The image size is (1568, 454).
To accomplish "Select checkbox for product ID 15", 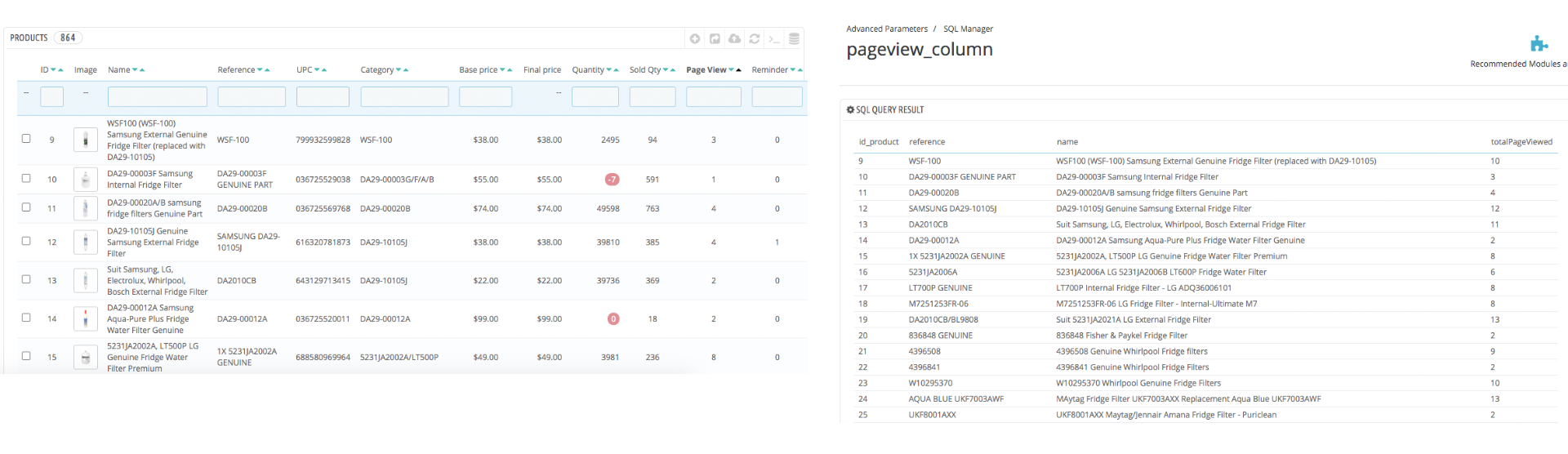I will coord(26,356).
